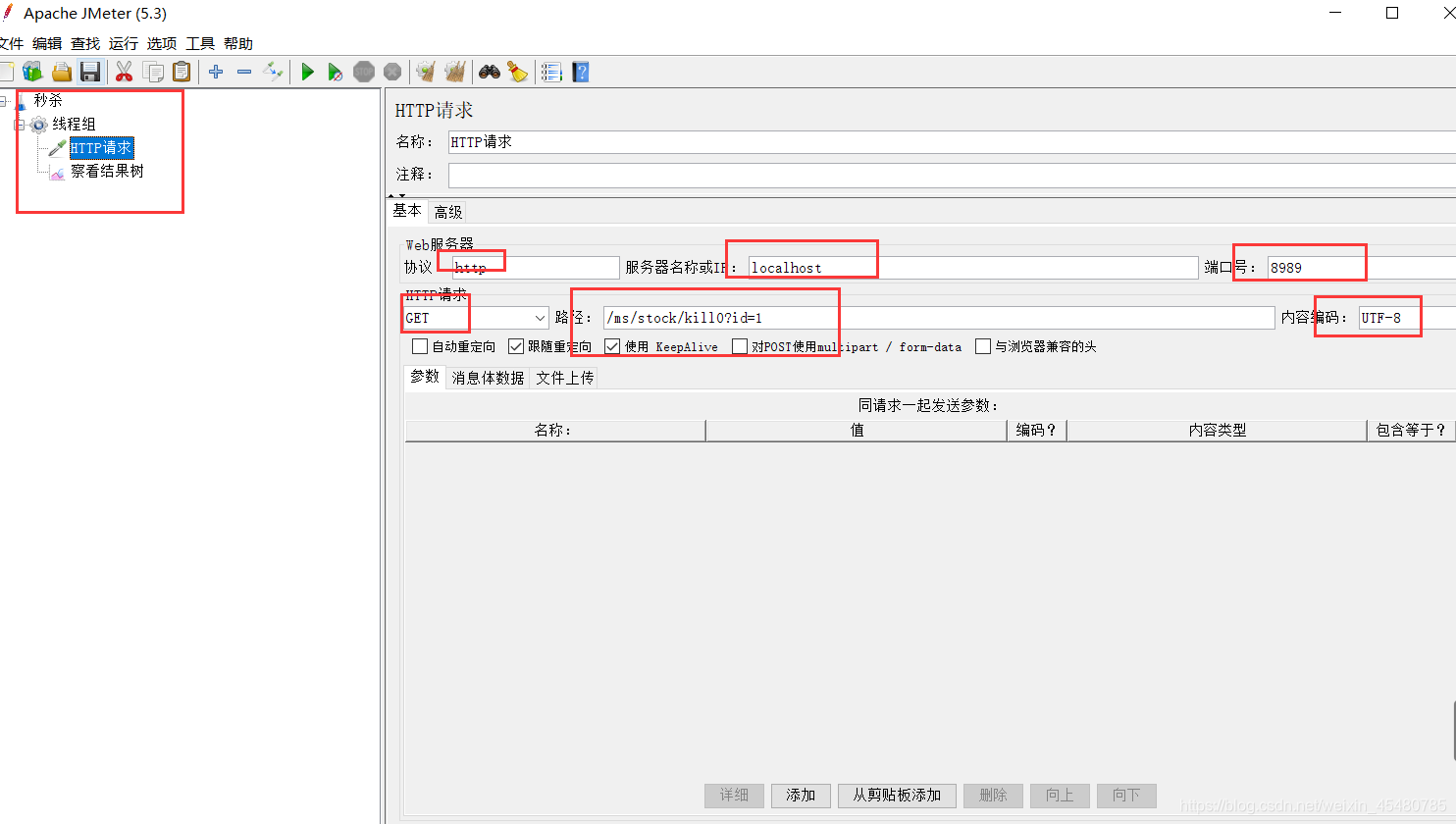Image resolution: width=1456 pixels, height=824 pixels.
Task: Open the 查找 menu
Action: point(85,43)
